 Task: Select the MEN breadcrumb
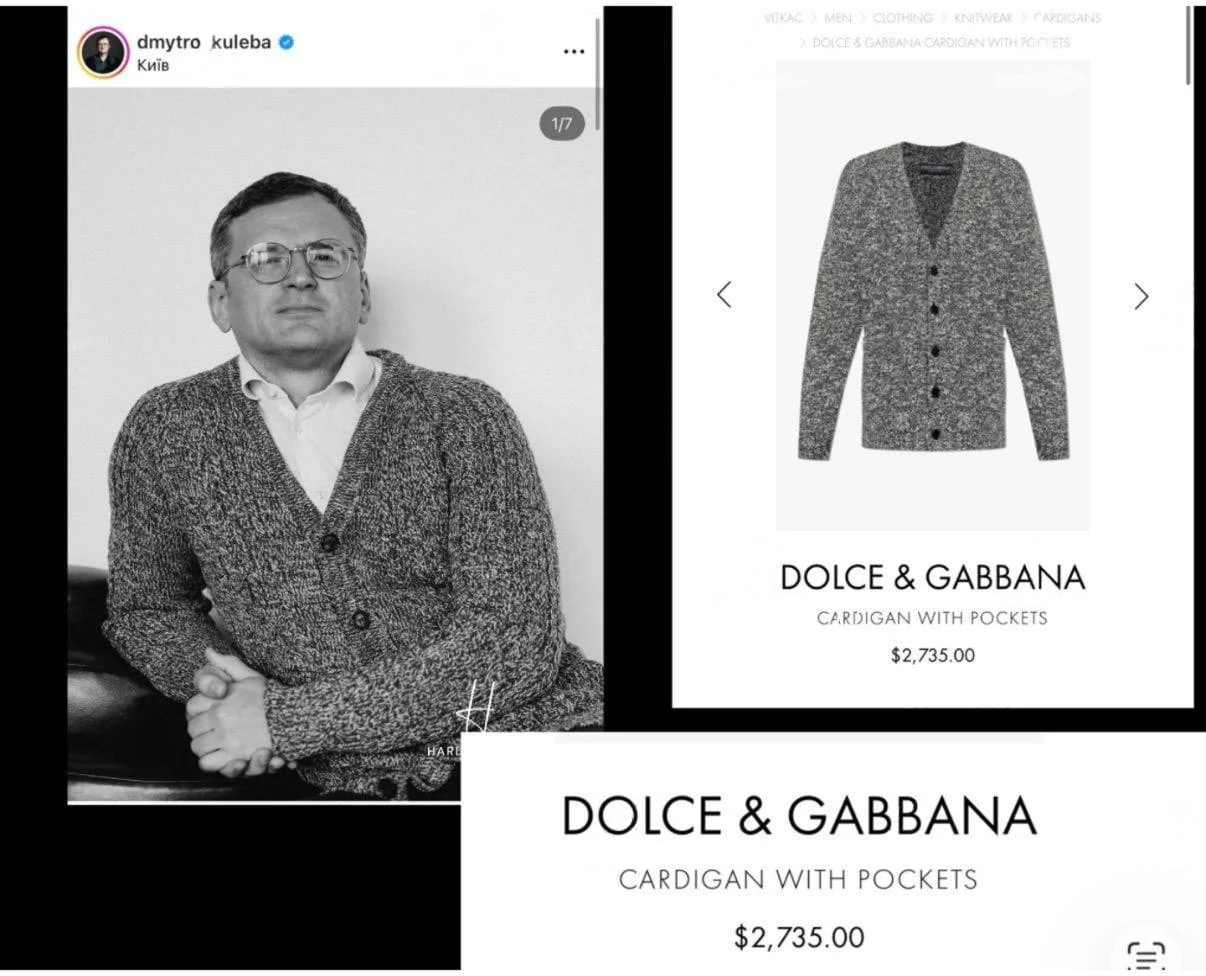[837, 18]
